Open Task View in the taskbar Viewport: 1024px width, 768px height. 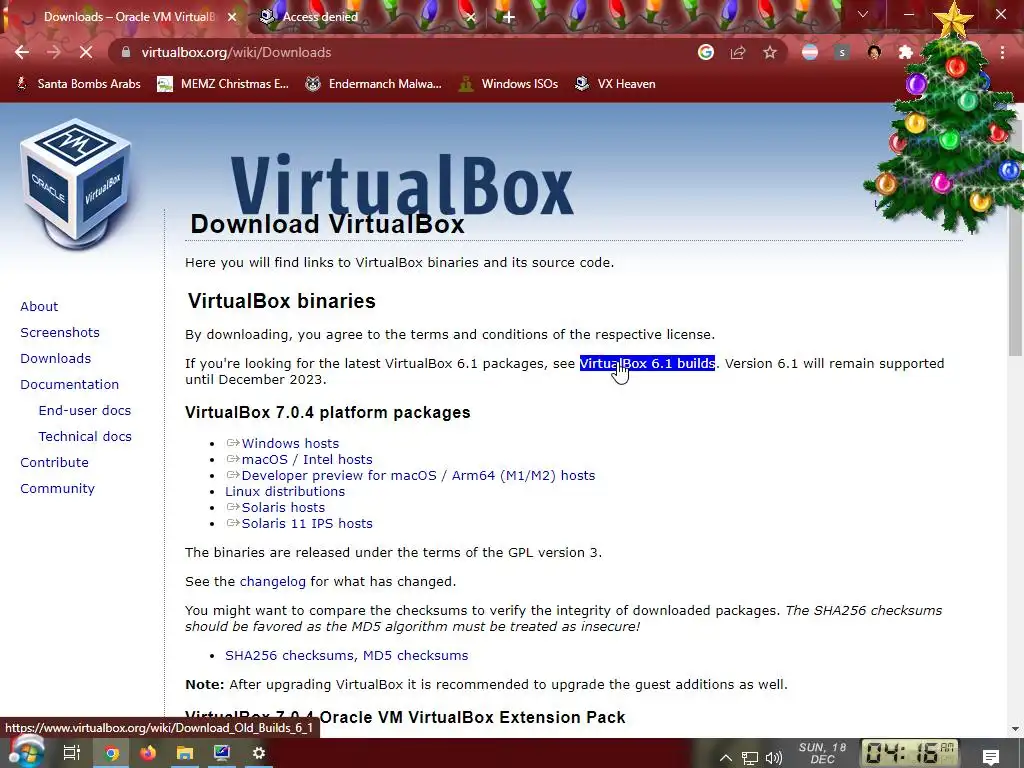[72, 754]
